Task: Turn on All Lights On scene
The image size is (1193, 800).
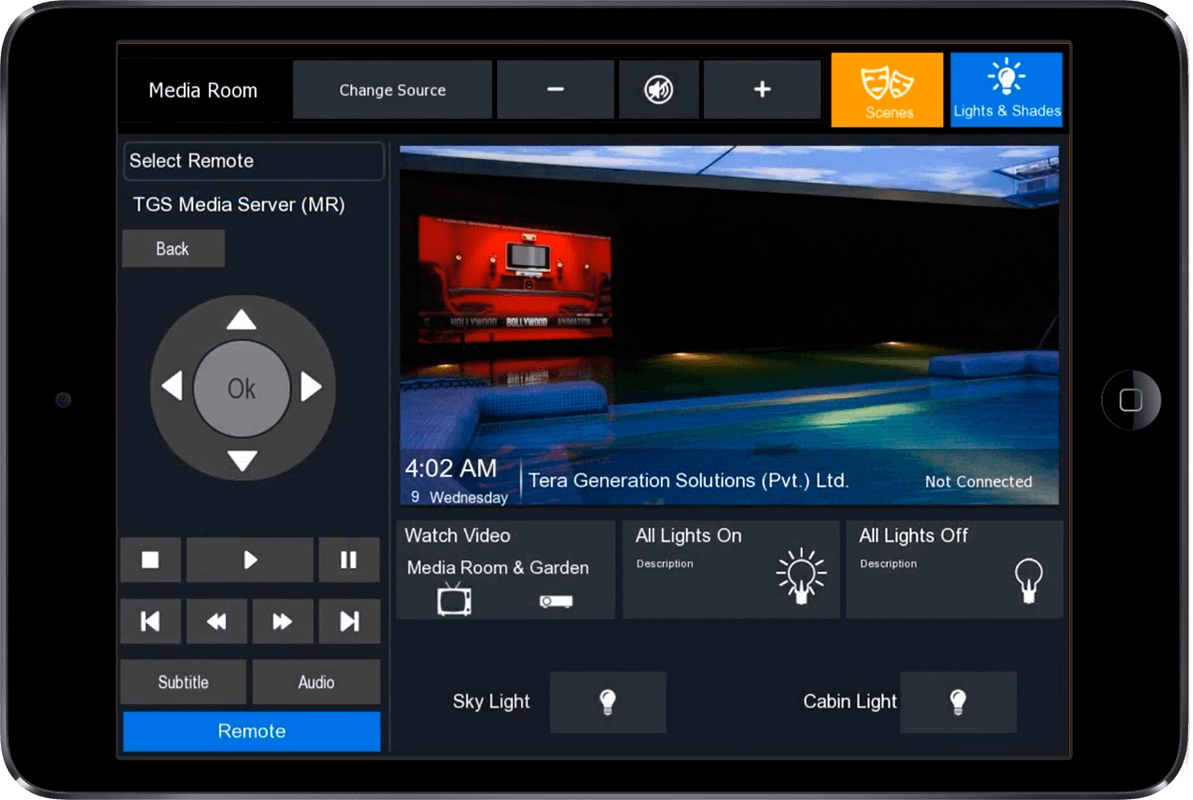Action: point(731,569)
